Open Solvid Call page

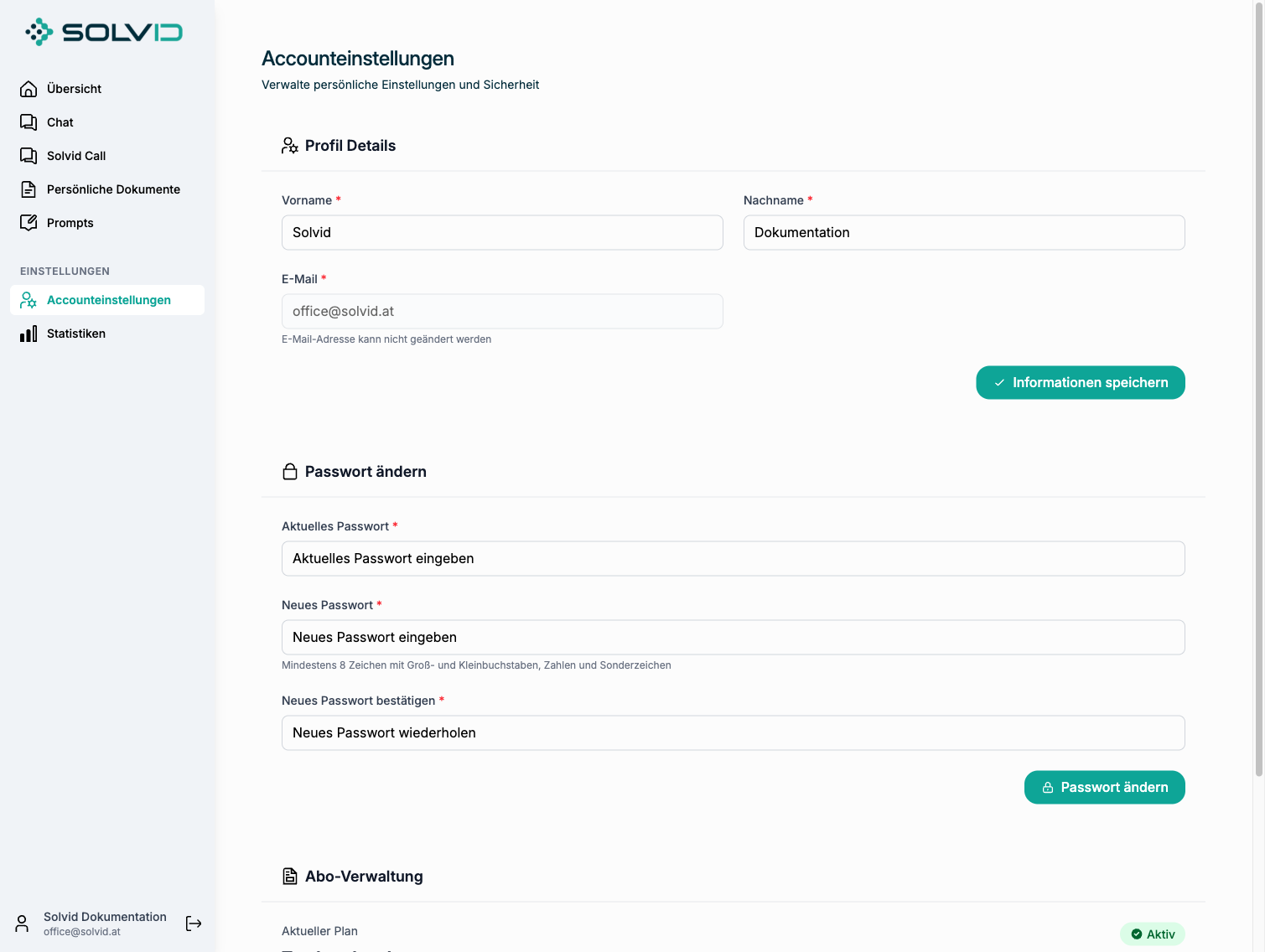coord(107,156)
